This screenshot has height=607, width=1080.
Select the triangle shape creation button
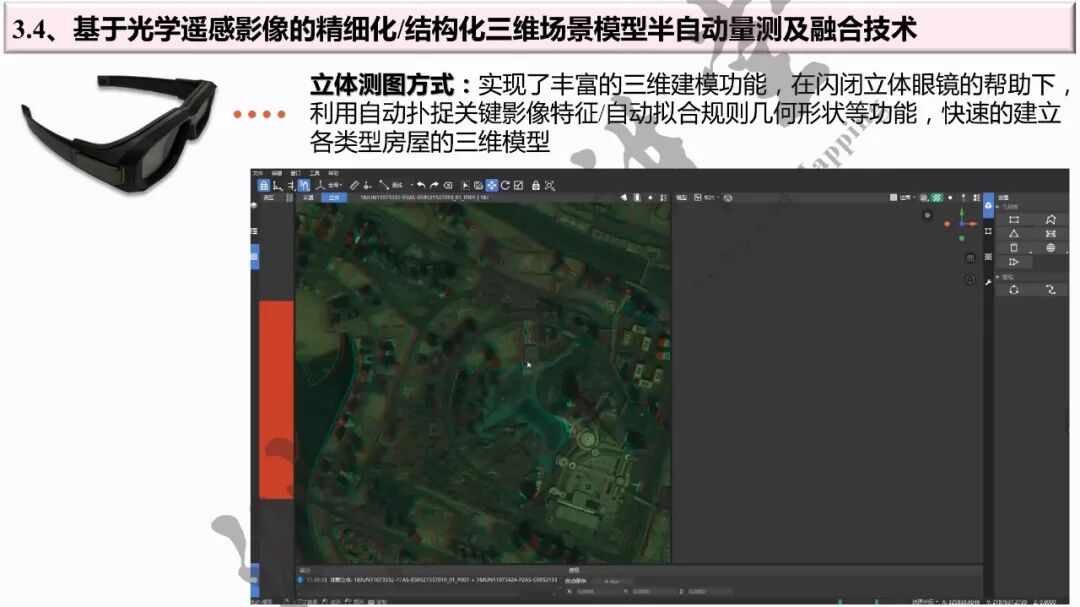pos(1014,234)
